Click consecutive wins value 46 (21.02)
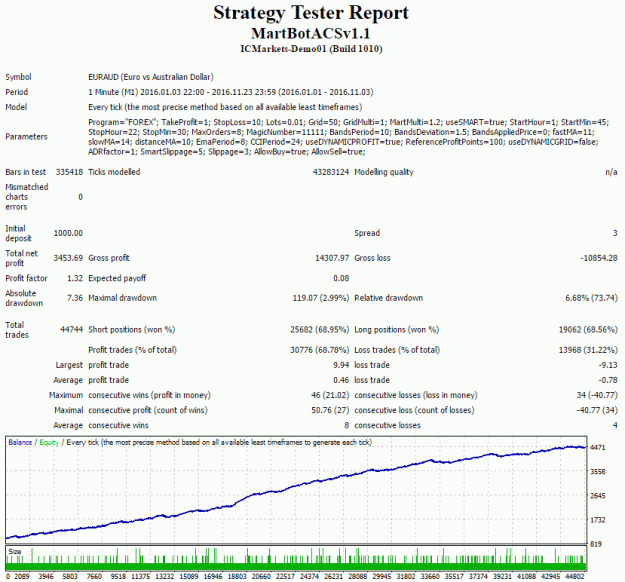Screen dimensions: 625x582 pos(330,395)
